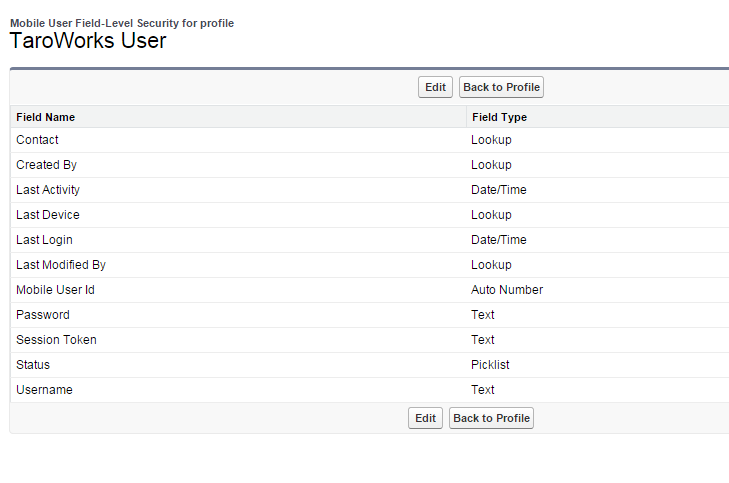Image resolution: width=729 pixels, height=483 pixels.
Task: Click Text type in Password row
Action: click(483, 315)
